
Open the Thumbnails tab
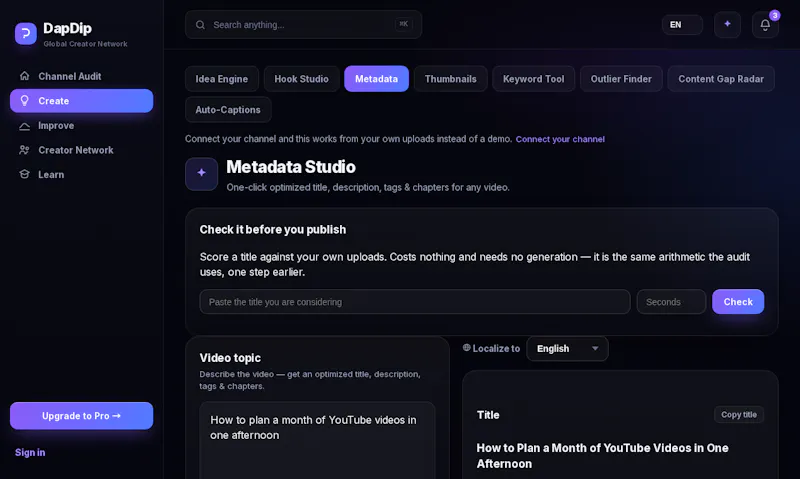pos(451,79)
